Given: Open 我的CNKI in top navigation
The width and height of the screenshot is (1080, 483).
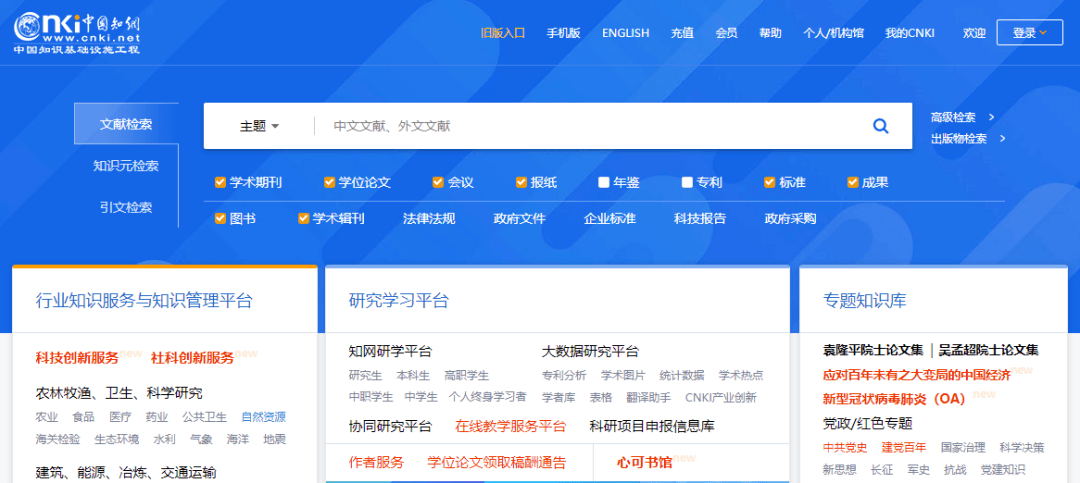Looking at the screenshot, I should pos(909,32).
